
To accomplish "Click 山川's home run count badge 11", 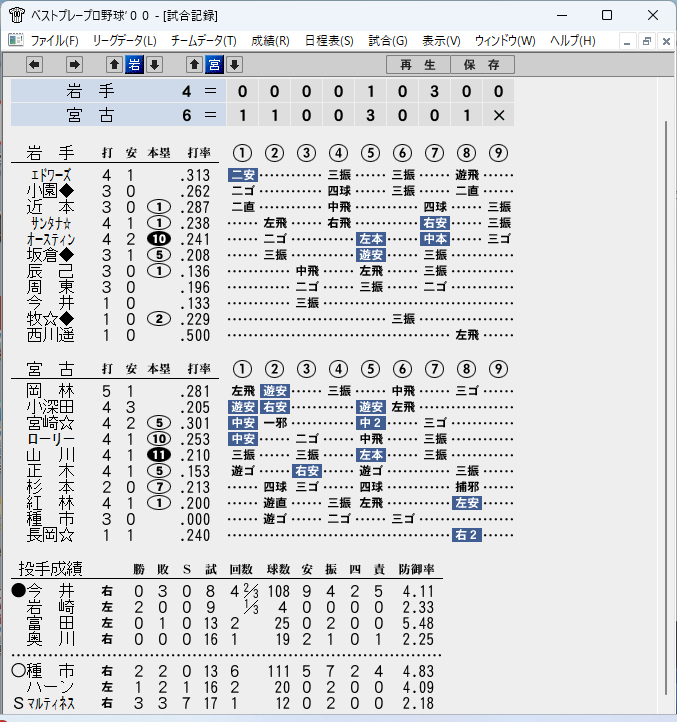I will coord(159,455).
